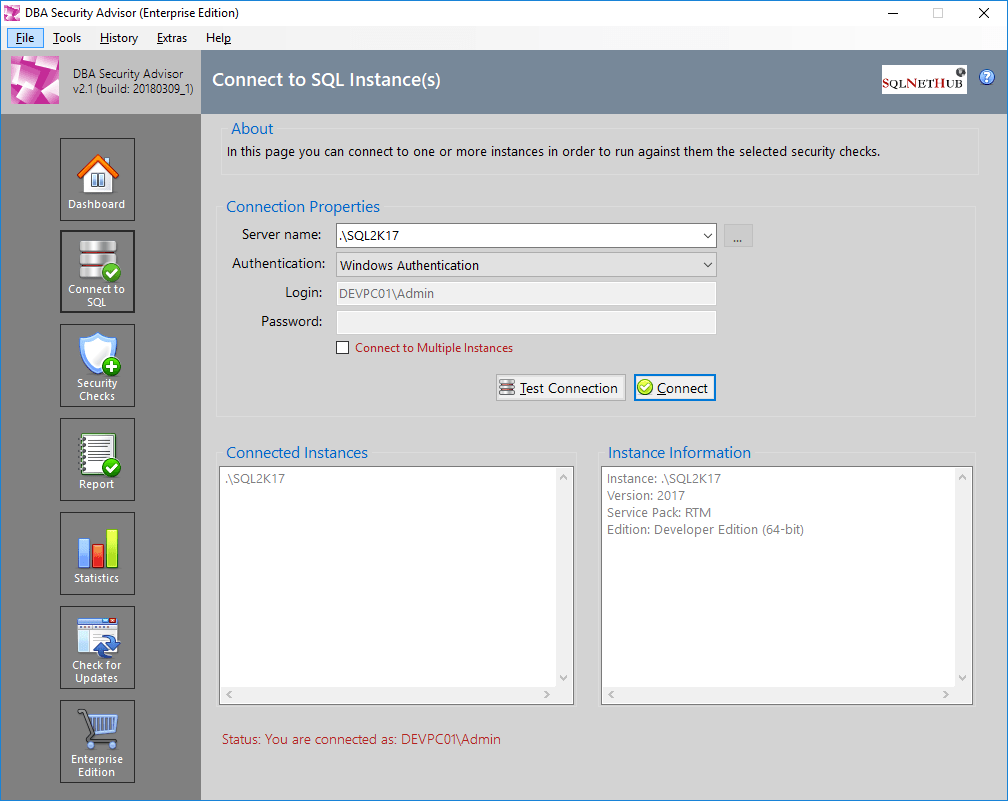View the Statistics page
Image resolution: width=1008 pixels, height=801 pixels.
click(97, 553)
